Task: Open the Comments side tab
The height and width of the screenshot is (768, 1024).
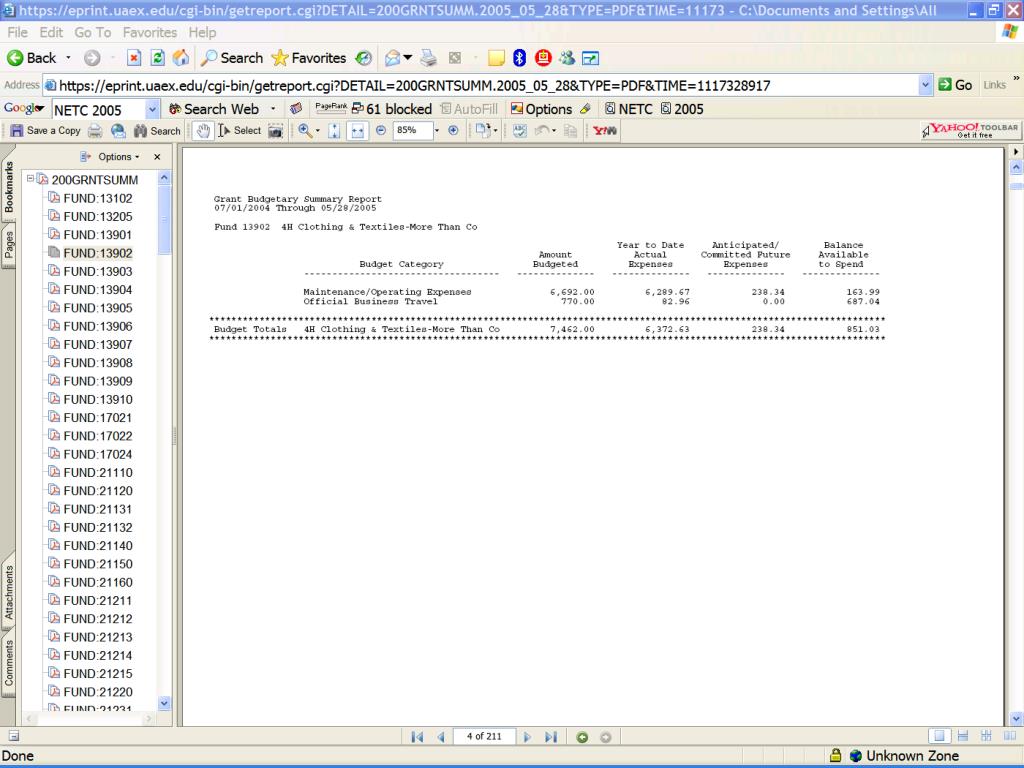Action: click(x=8, y=662)
